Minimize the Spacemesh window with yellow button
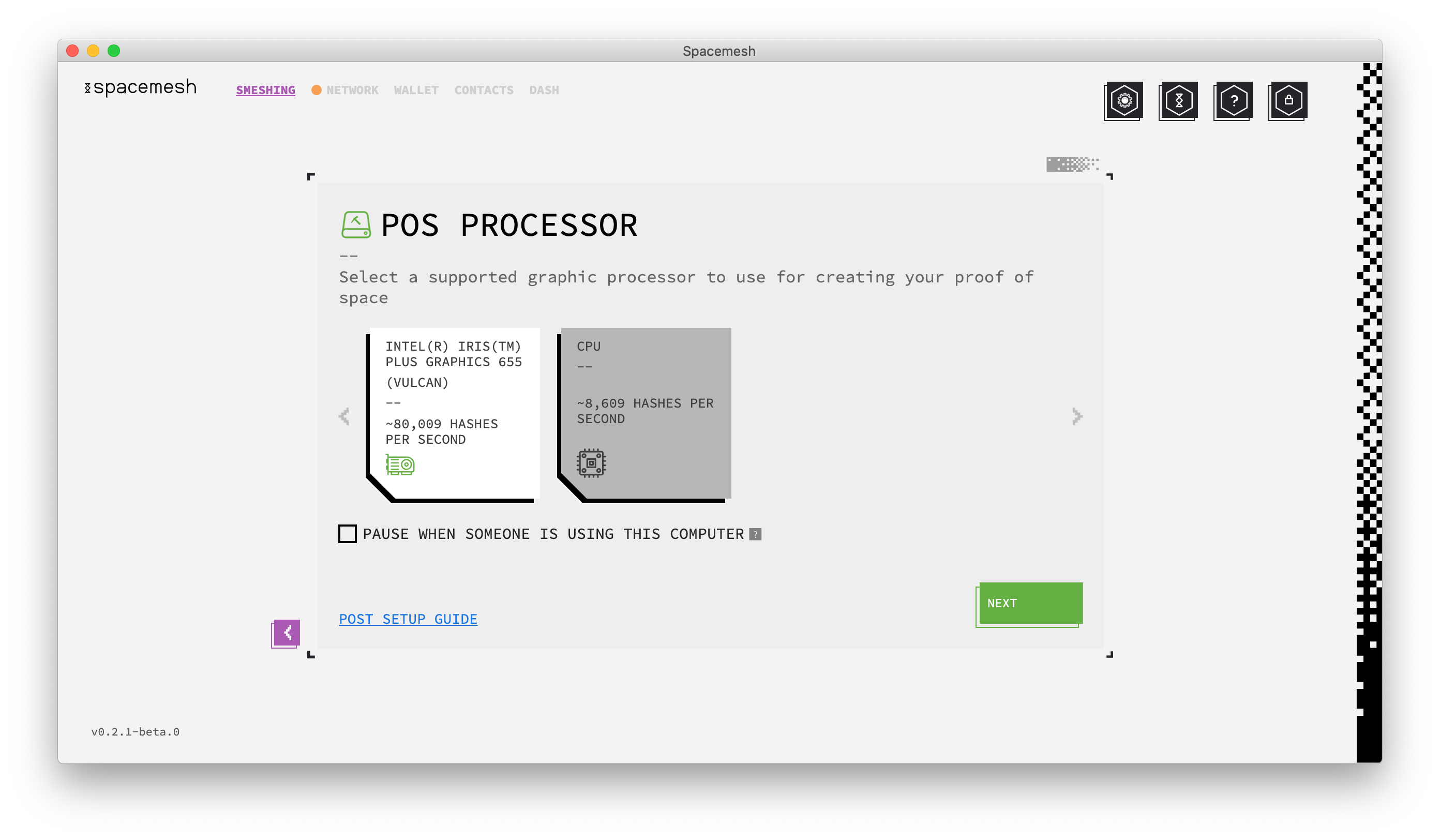 coord(93,51)
